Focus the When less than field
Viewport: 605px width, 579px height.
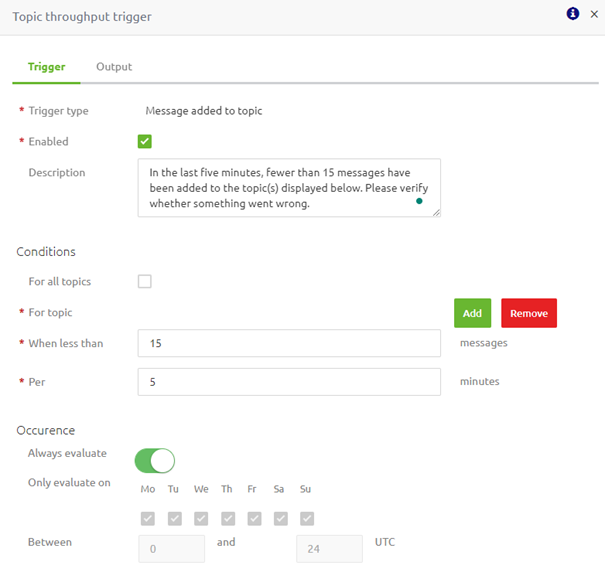pyautogui.click(x=289, y=343)
